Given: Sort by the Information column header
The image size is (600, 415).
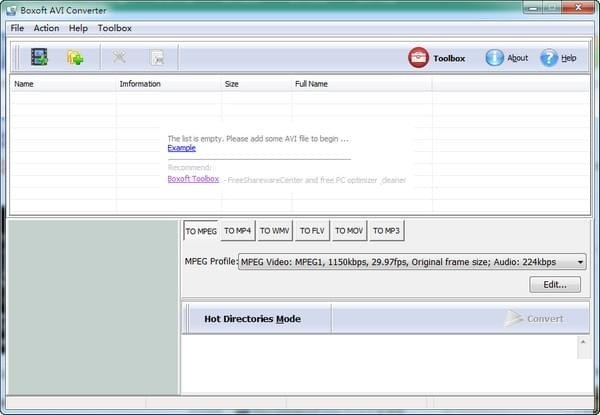Looking at the screenshot, I should click(169, 84).
